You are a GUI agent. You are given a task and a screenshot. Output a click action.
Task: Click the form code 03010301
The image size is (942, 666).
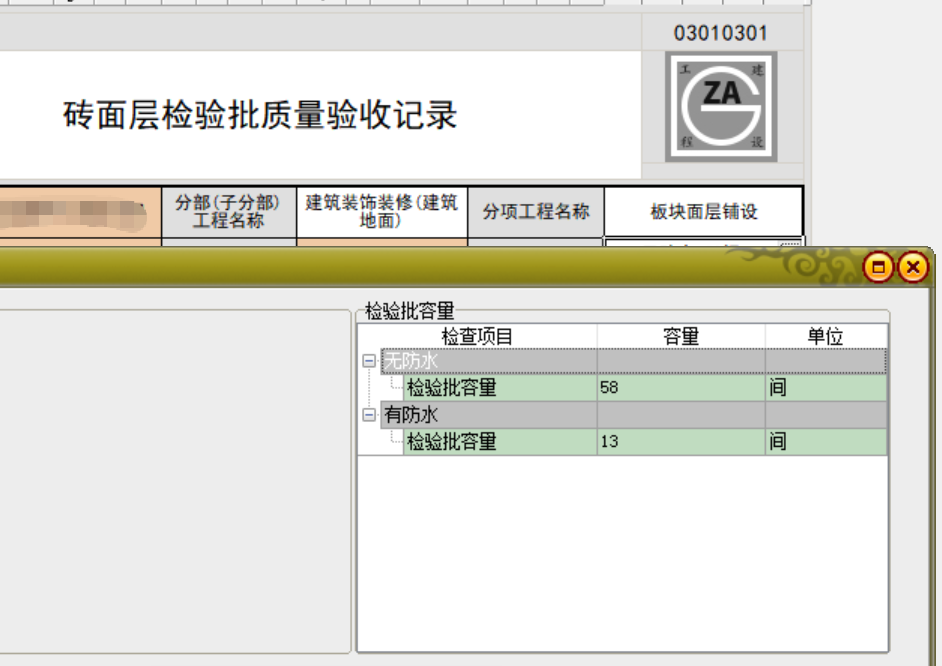(x=720, y=33)
